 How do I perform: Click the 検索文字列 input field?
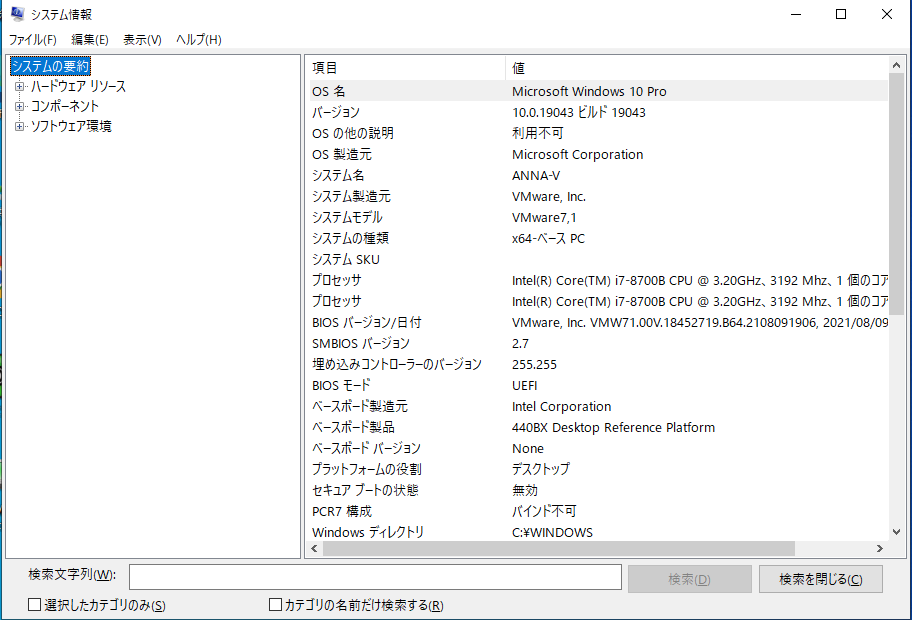tap(375, 577)
